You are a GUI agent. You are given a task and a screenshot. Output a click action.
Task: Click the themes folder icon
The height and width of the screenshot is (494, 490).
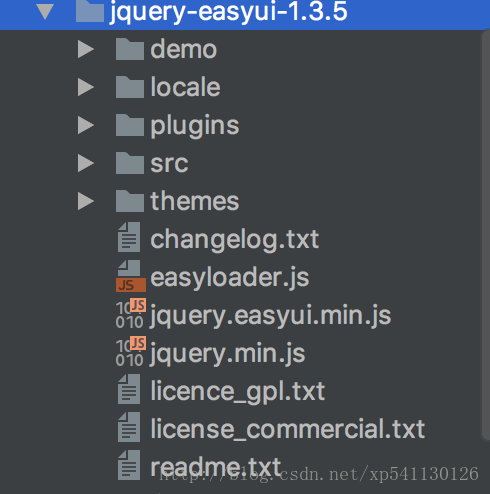(130, 201)
